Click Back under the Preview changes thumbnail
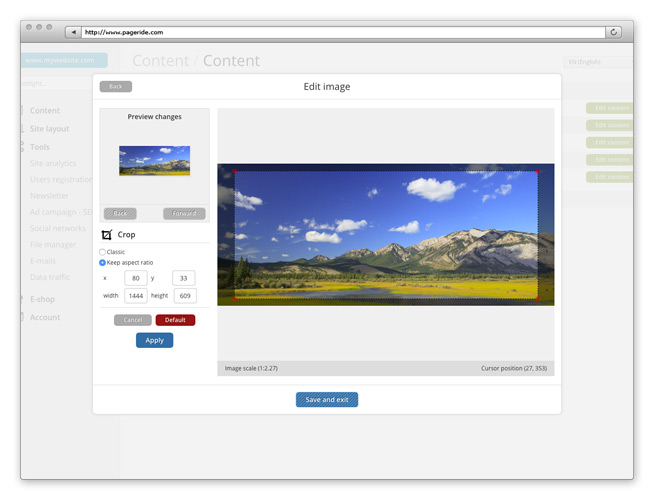 [120, 213]
